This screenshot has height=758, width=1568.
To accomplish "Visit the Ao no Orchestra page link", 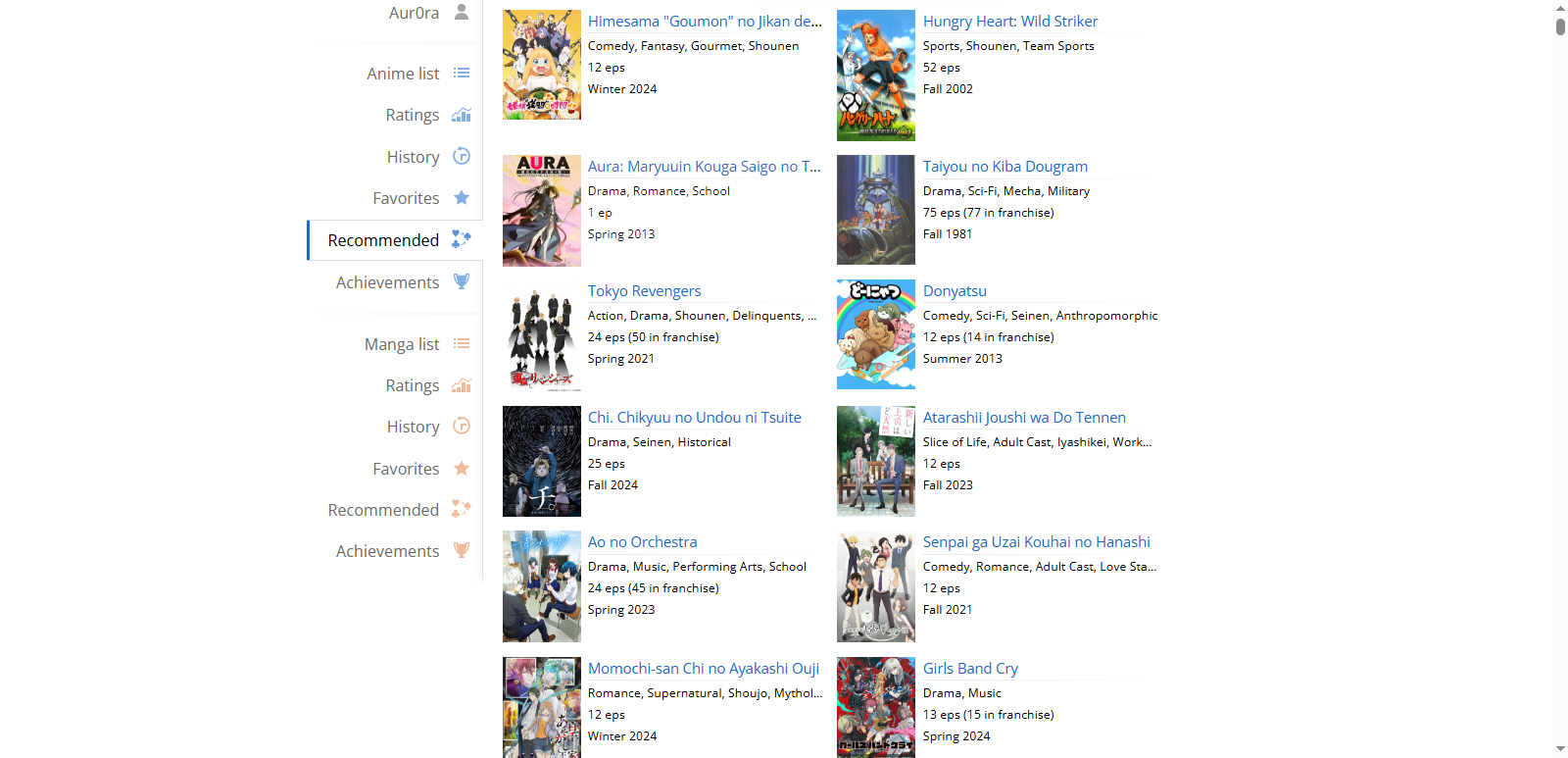I will 642,542.
